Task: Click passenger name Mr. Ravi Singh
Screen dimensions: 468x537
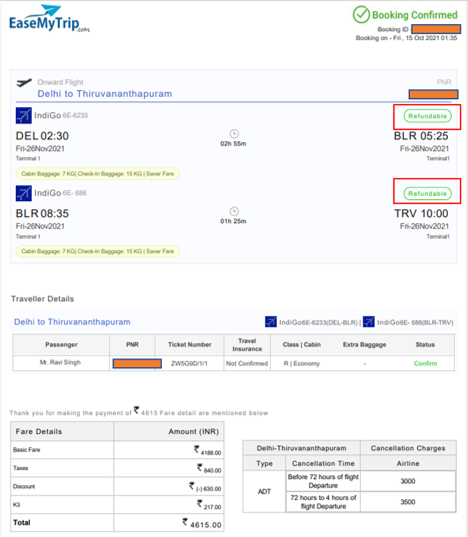Action: pos(60,362)
